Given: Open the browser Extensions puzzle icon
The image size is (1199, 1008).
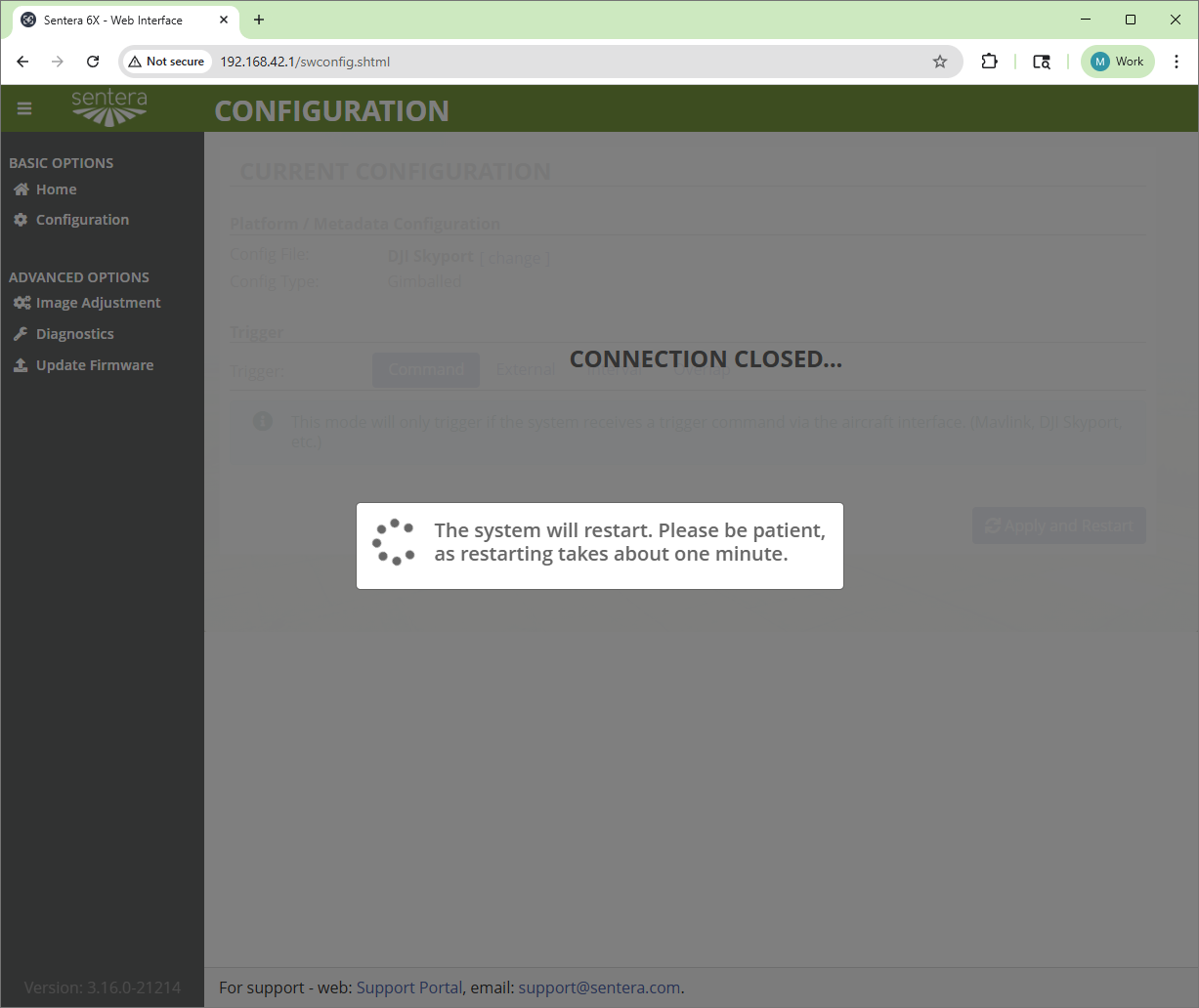Looking at the screenshot, I should pos(990,62).
